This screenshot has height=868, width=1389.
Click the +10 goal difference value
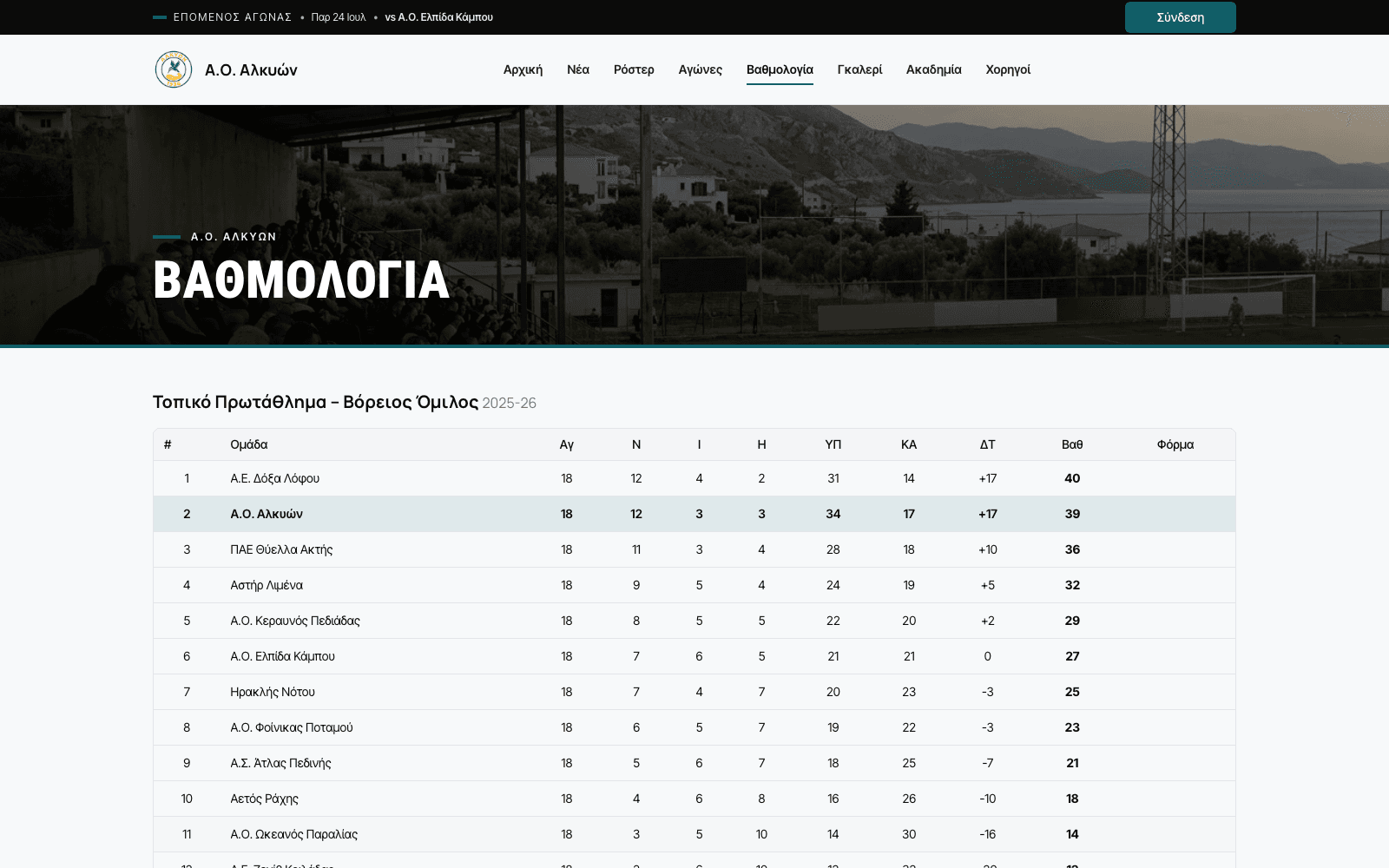click(988, 549)
